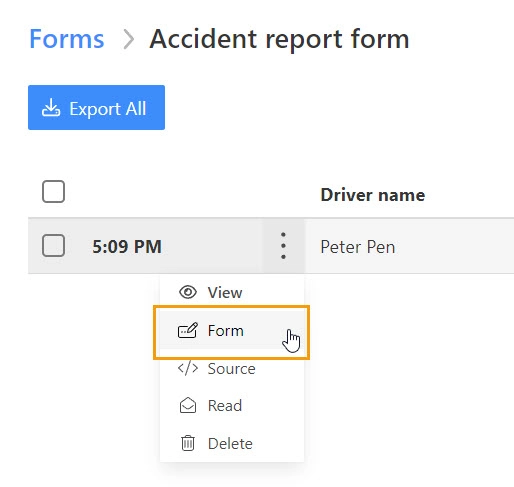Export all submissions with Export All button
The width and height of the screenshot is (514, 487).
pyautogui.click(x=96, y=107)
